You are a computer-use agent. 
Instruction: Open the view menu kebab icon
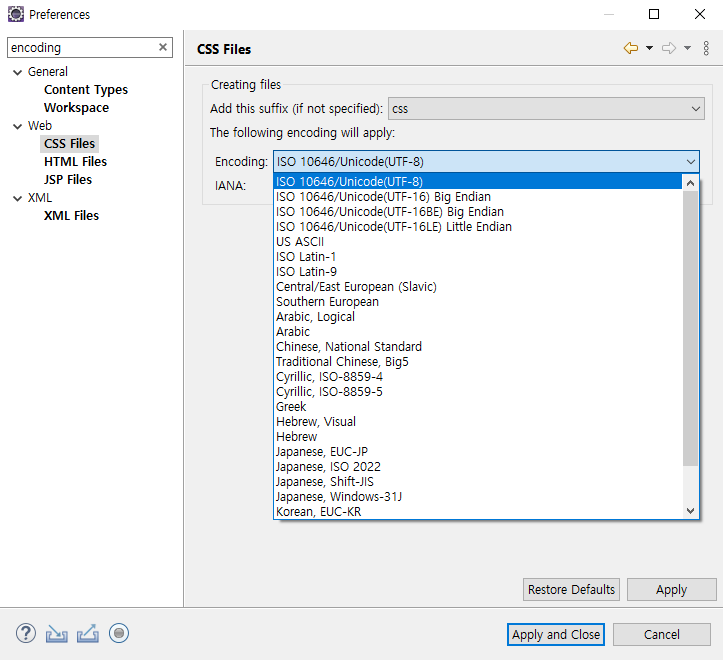706,48
